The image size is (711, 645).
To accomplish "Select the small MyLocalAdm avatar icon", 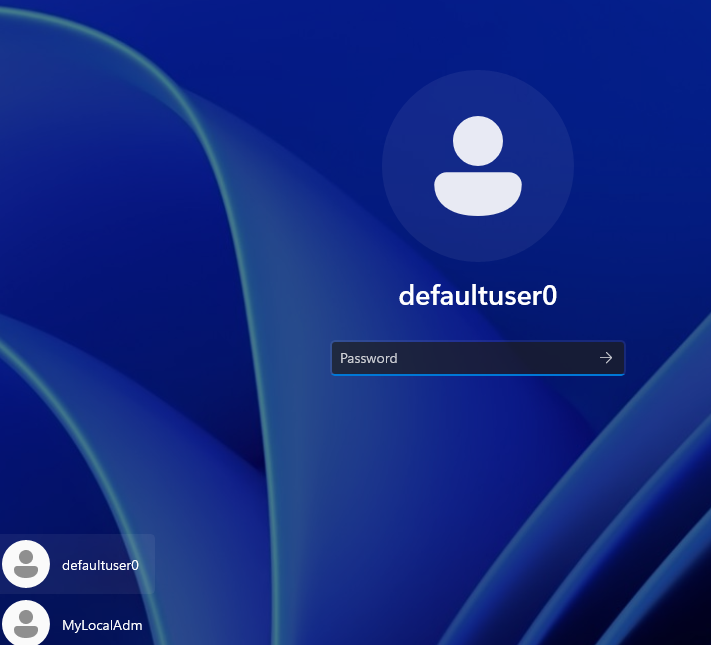I will [26, 623].
